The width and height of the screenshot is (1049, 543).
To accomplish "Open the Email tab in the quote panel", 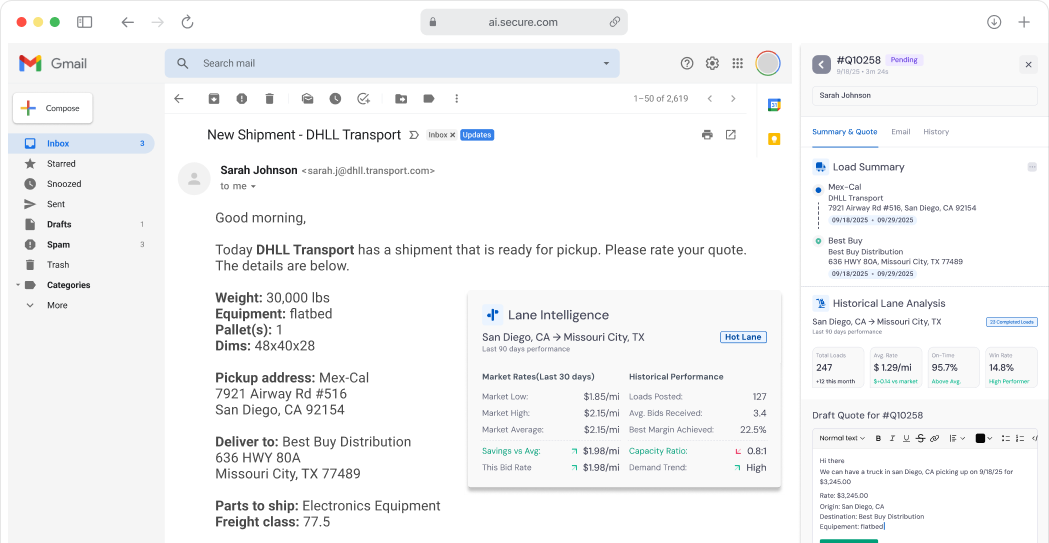I will pos(900,132).
